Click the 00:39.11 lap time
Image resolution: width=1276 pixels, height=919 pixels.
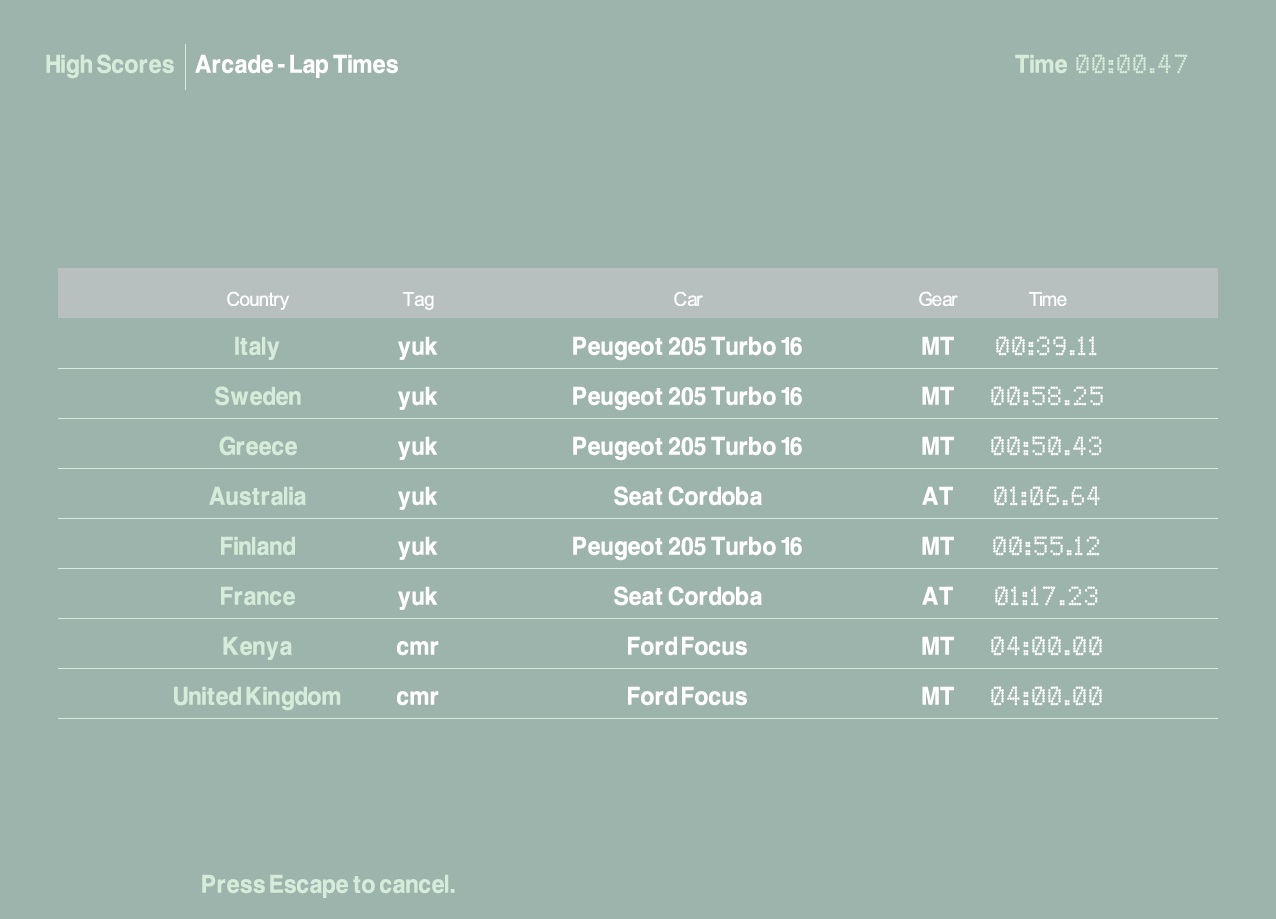coord(1046,347)
